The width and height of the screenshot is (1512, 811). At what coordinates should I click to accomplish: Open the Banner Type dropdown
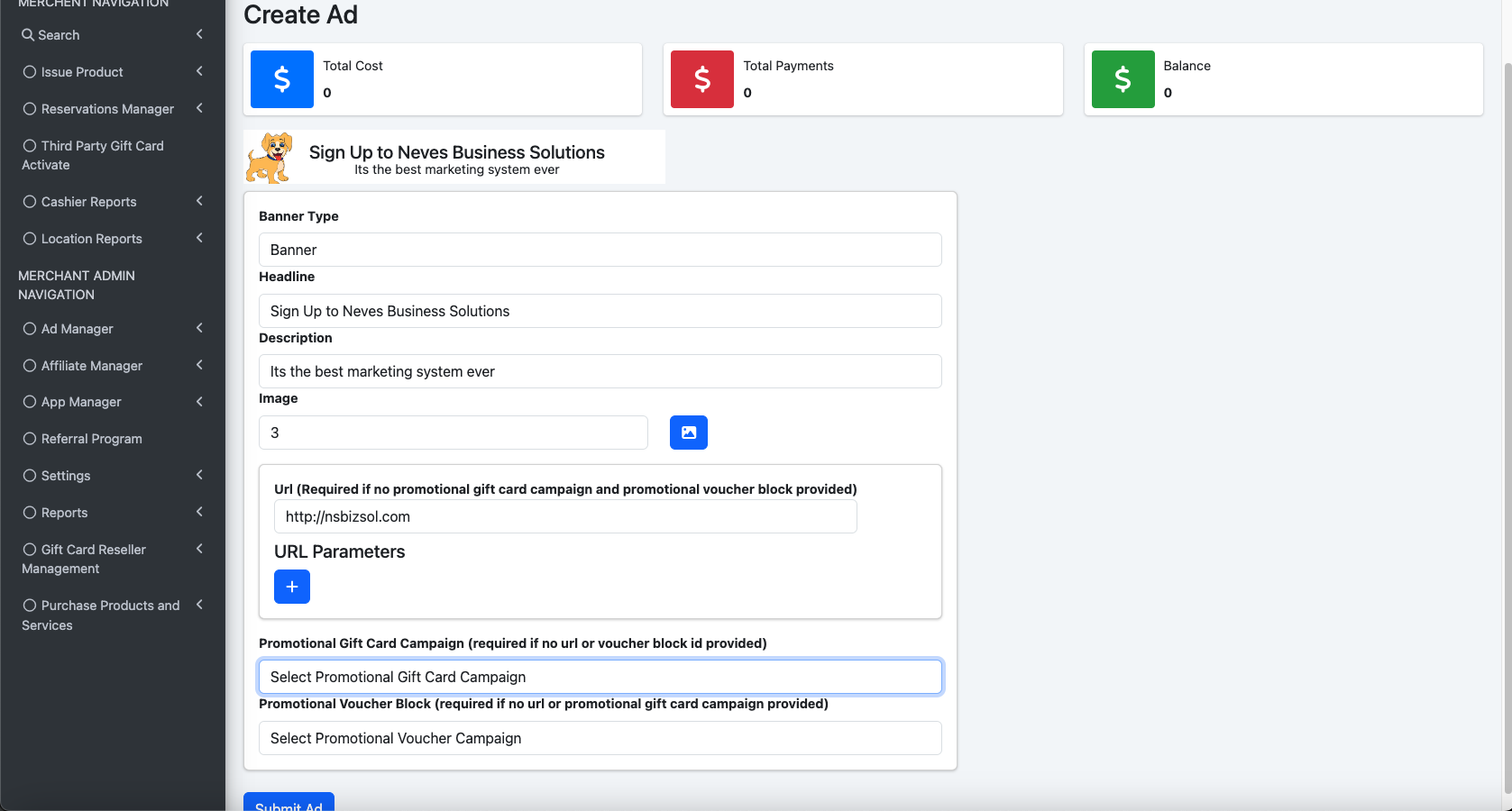click(x=600, y=250)
